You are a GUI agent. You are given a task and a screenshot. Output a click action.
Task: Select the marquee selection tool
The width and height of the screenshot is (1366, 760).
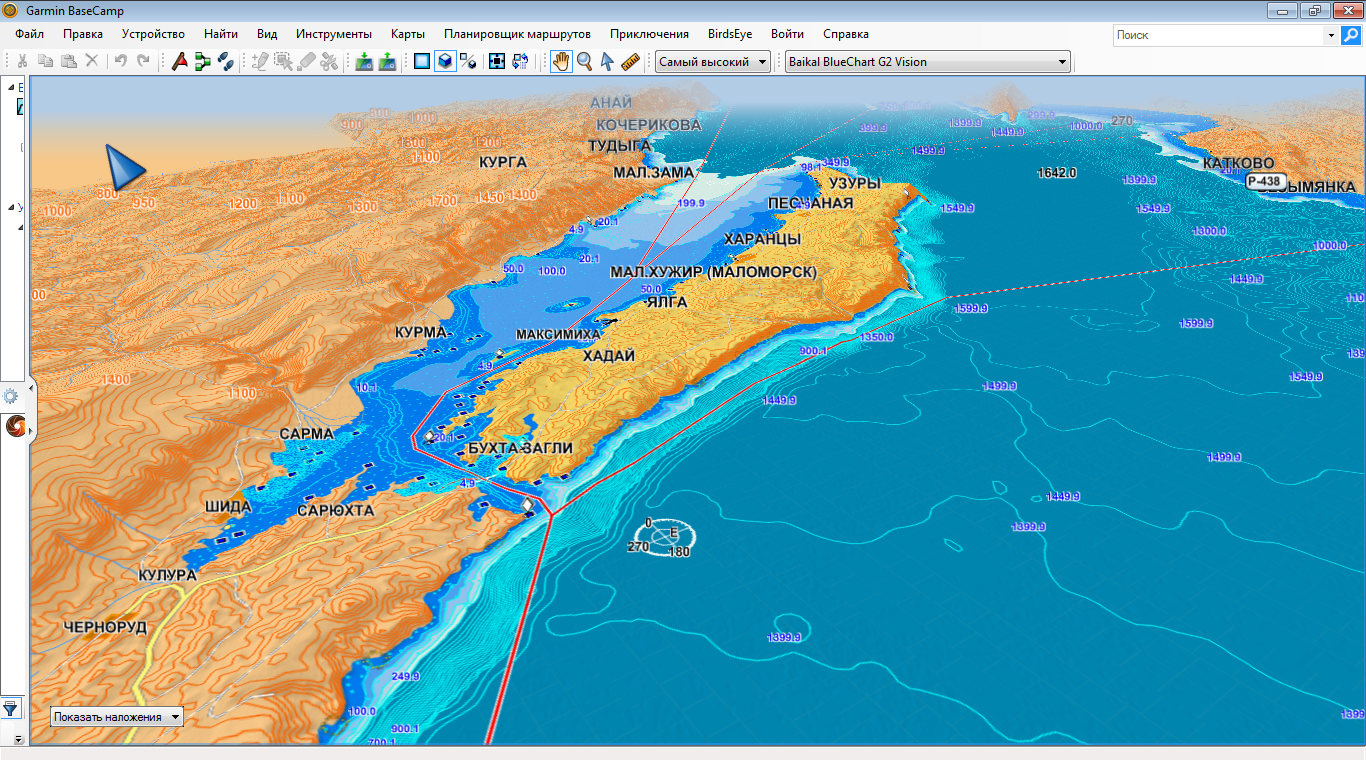click(x=284, y=61)
